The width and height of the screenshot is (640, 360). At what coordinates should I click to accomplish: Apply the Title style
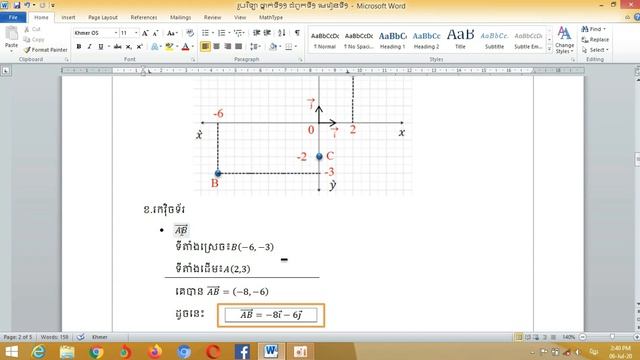coord(460,40)
